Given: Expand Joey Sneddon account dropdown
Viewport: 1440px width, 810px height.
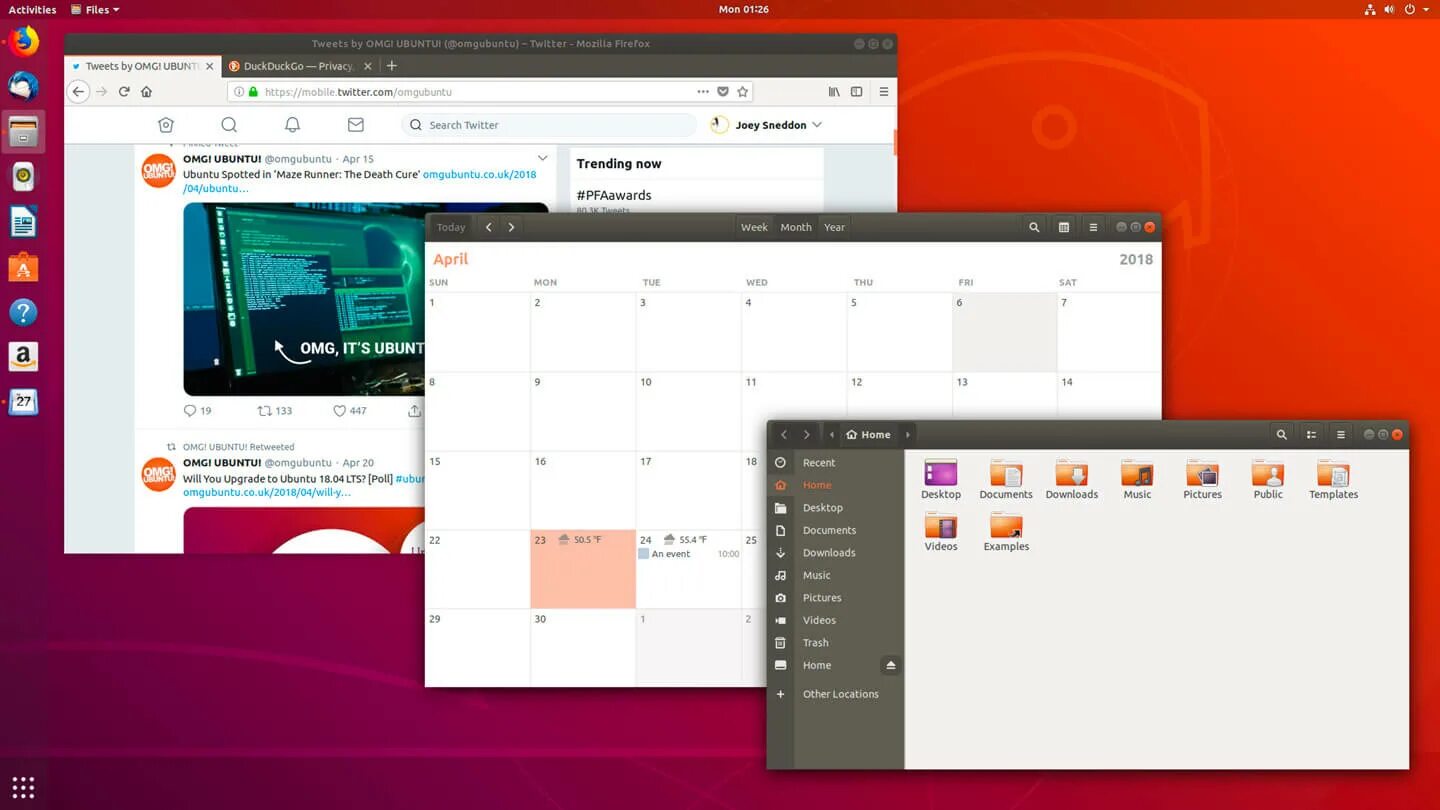Looking at the screenshot, I should [x=817, y=125].
